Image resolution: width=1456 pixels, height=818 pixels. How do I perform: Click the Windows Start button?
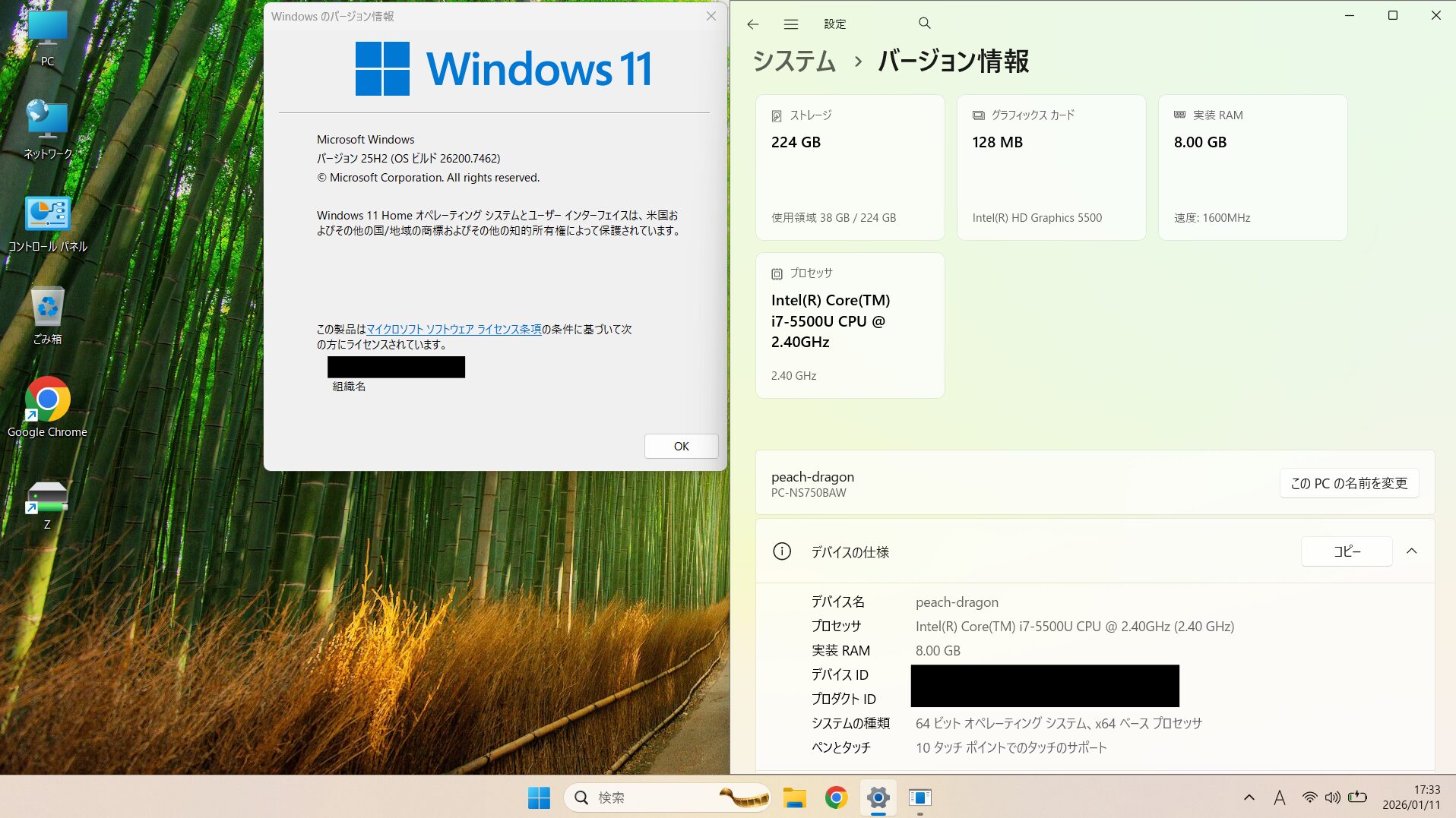coord(539,797)
